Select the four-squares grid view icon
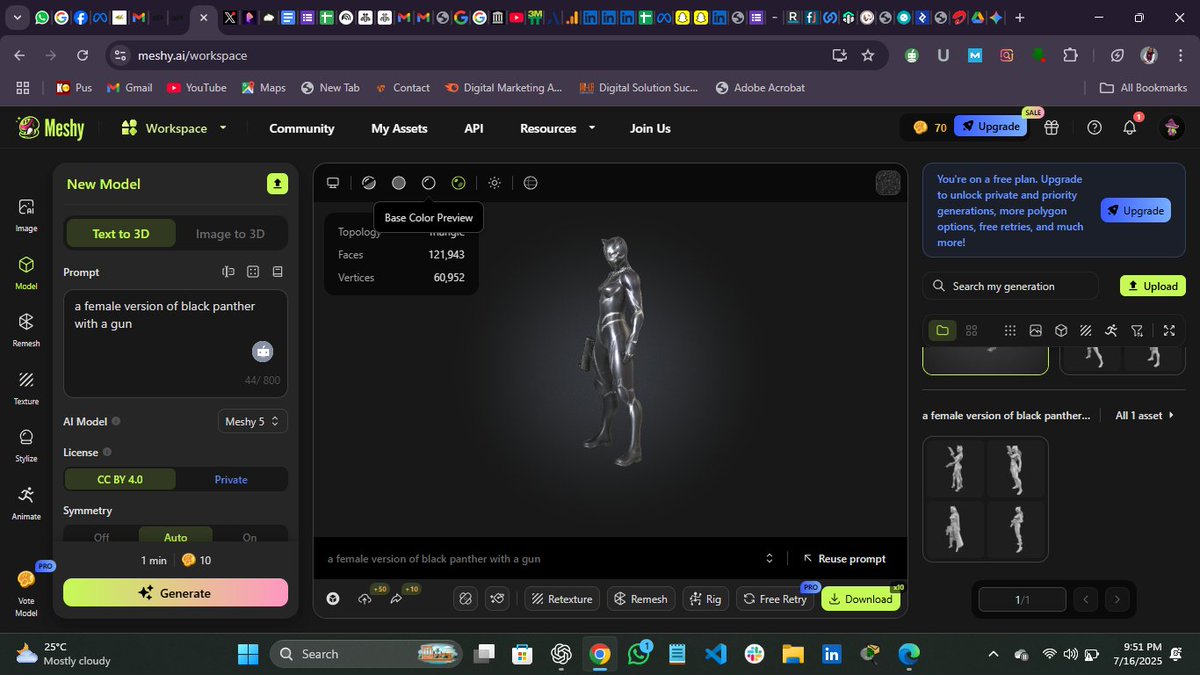1200x675 pixels. click(x=971, y=330)
